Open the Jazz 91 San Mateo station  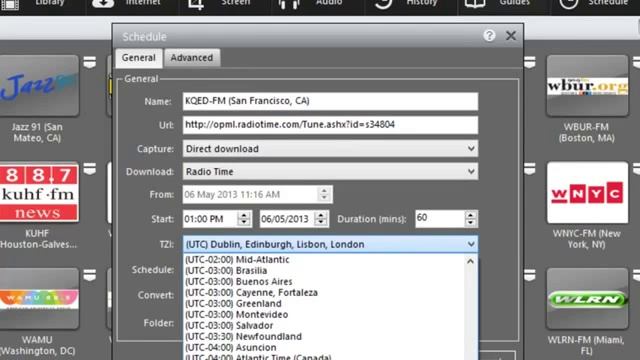tap(39, 86)
